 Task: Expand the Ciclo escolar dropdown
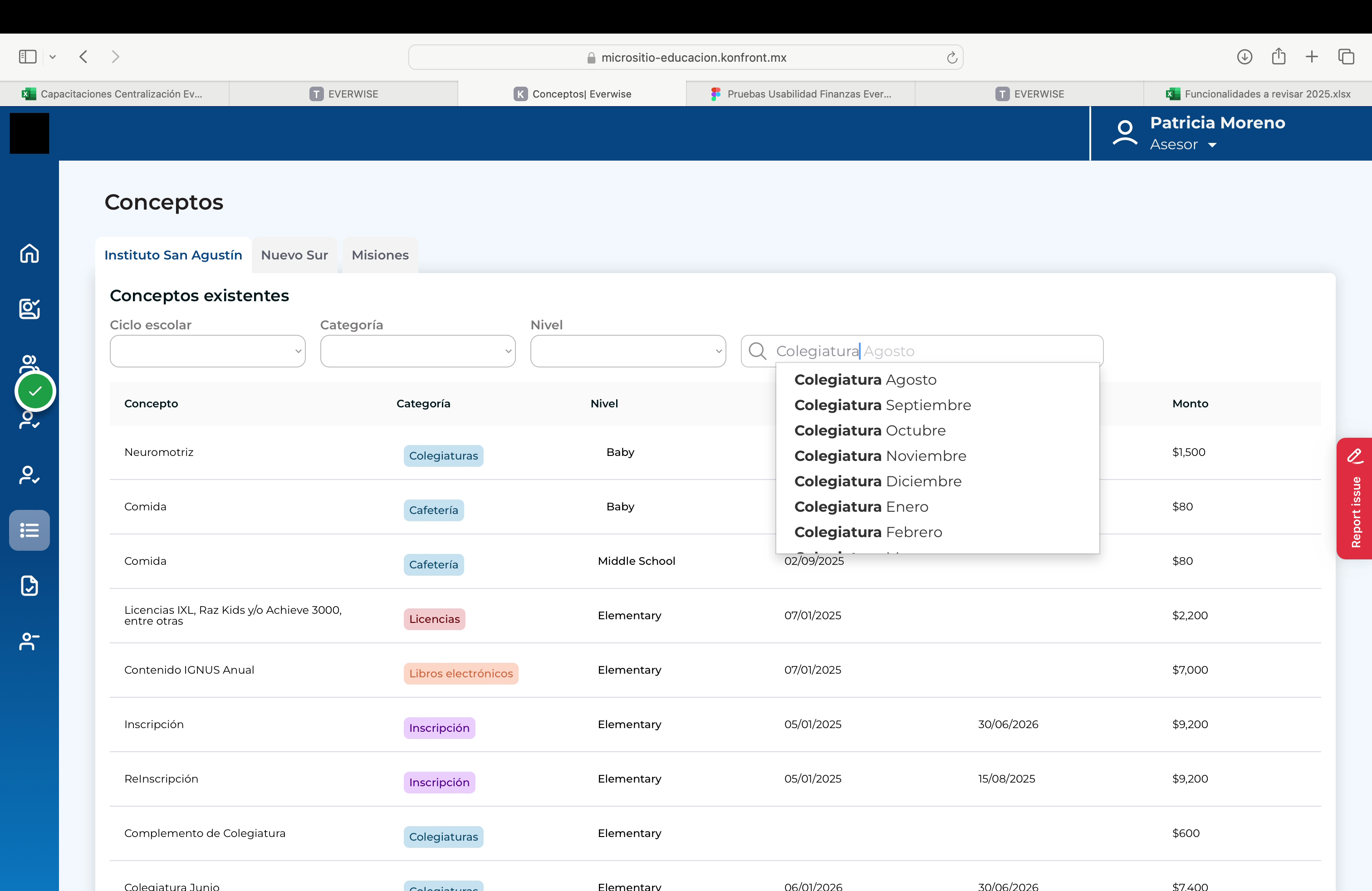207,350
